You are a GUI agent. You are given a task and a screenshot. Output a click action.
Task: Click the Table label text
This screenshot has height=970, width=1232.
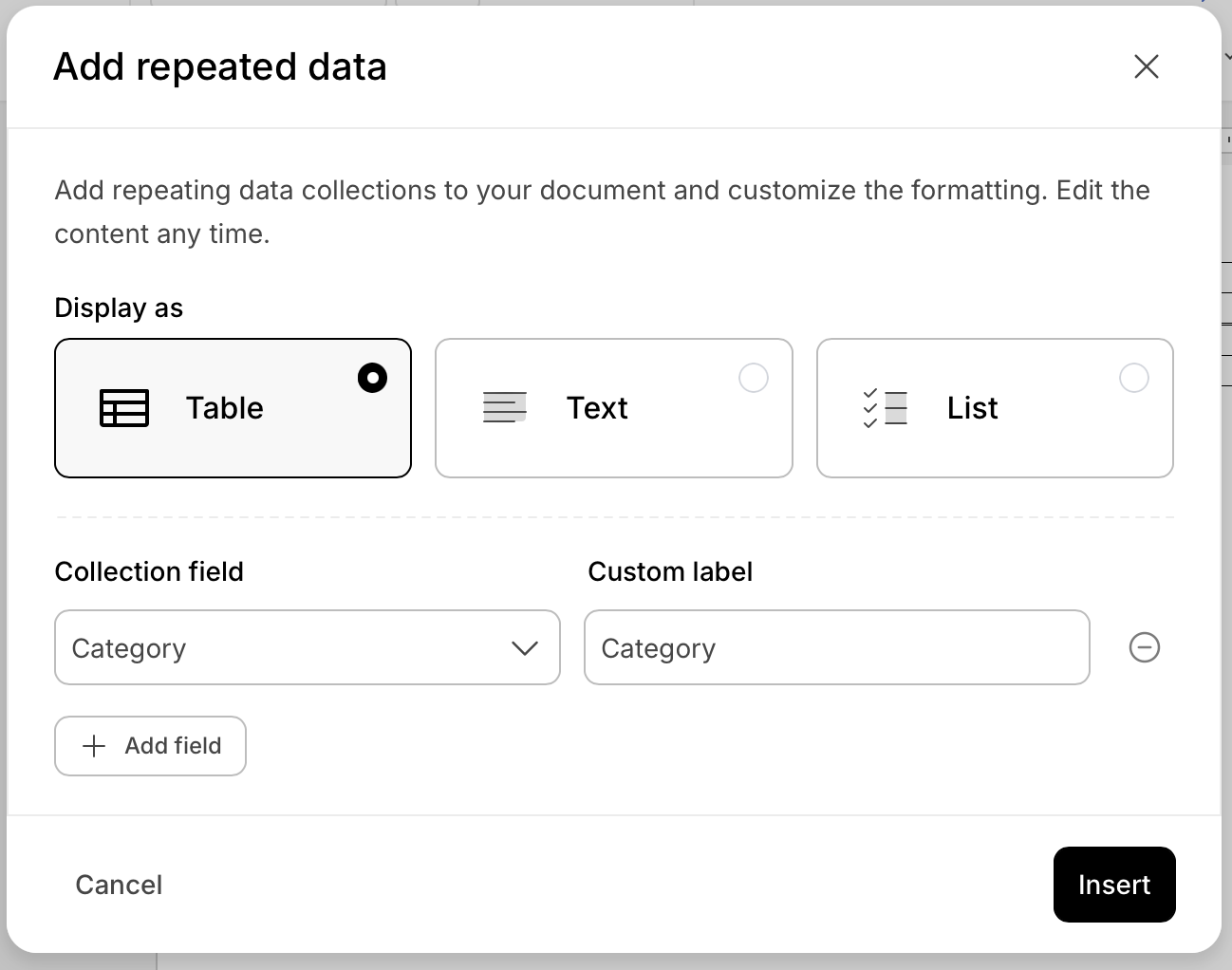click(224, 408)
